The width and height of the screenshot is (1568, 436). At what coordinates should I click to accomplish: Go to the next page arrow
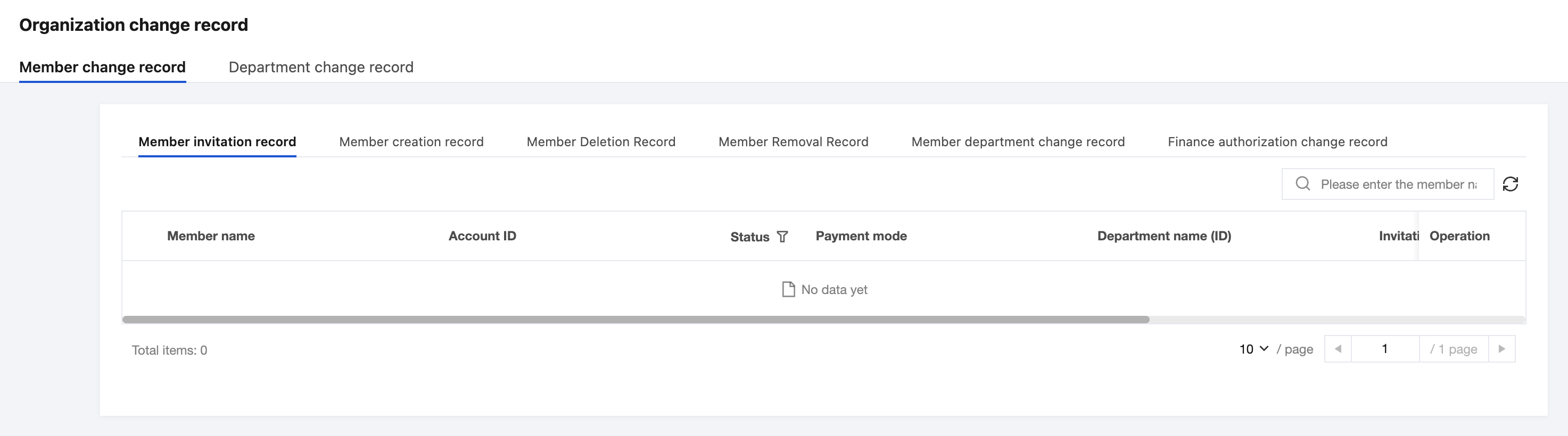coord(1501,349)
